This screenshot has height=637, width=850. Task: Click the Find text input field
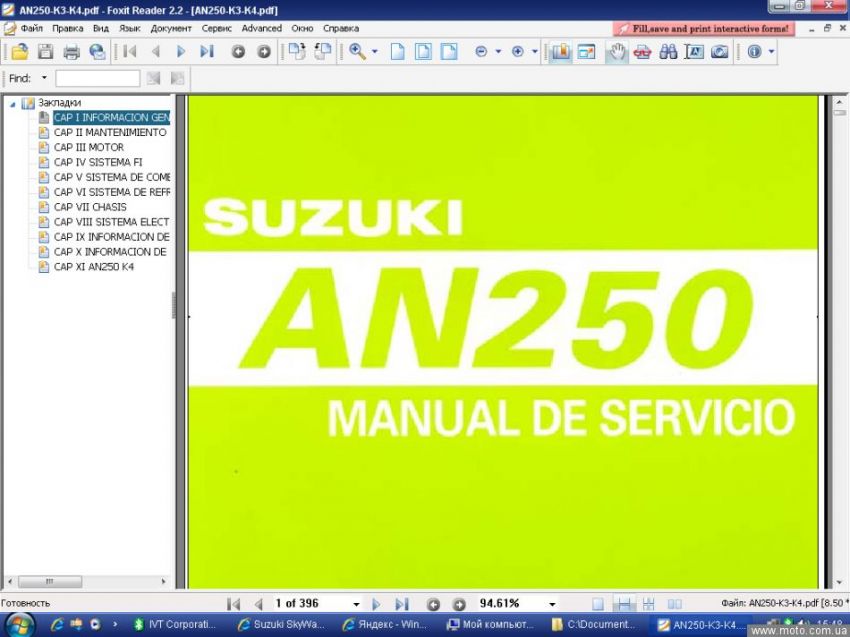pos(98,78)
